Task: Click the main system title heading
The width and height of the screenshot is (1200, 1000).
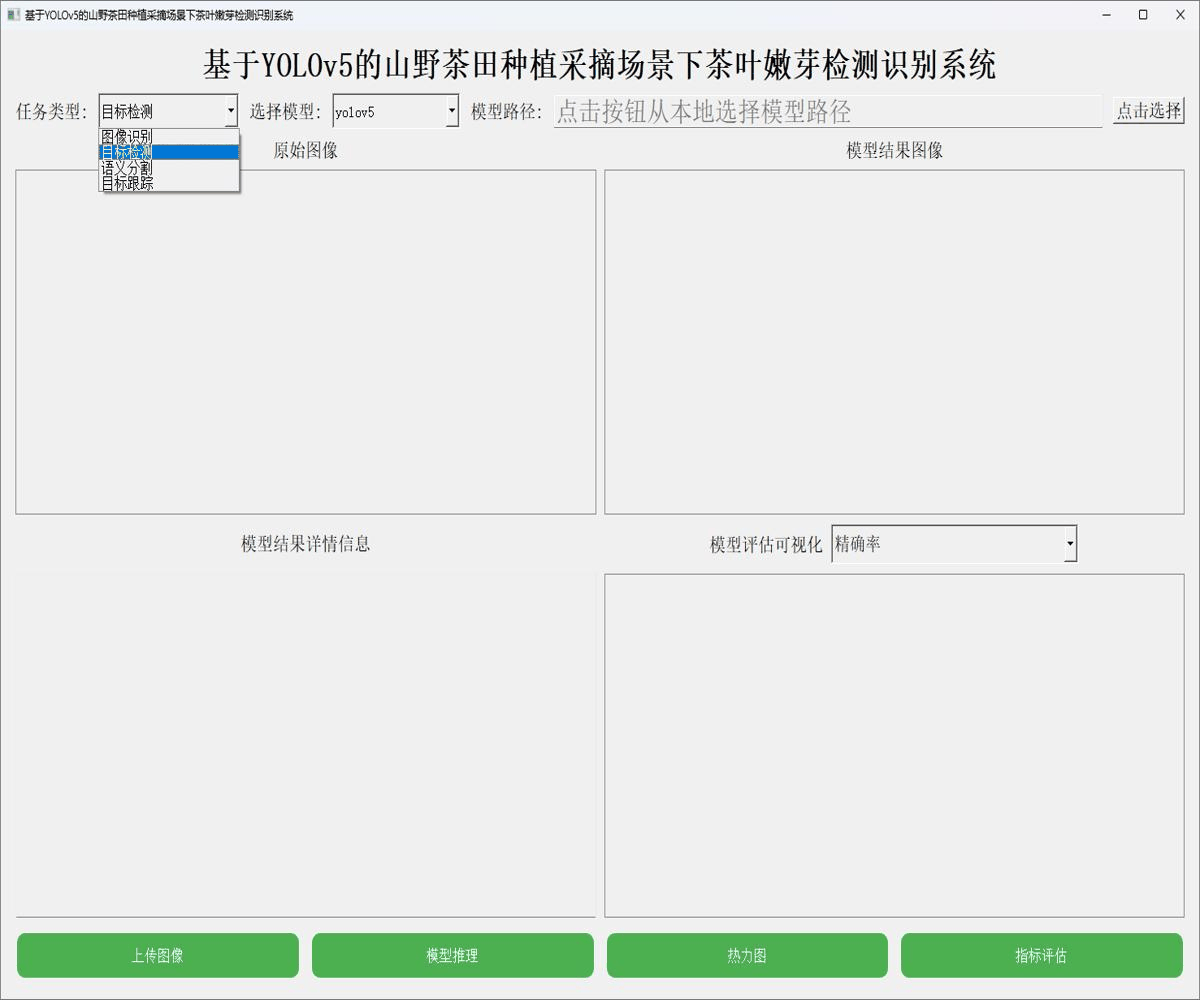Action: click(x=600, y=65)
